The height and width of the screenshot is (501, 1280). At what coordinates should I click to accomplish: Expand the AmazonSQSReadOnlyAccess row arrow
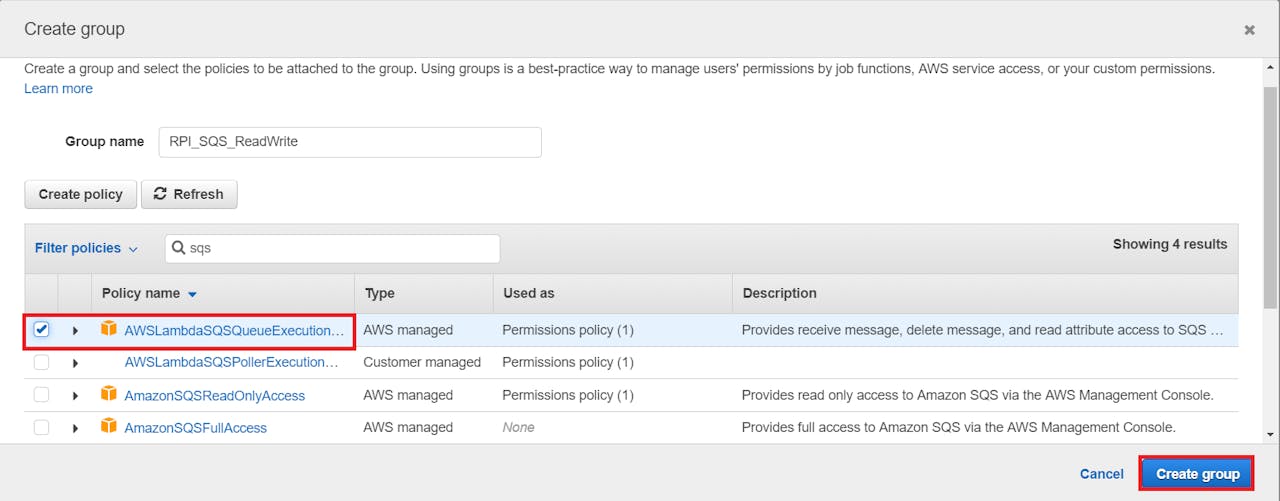pyautogui.click(x=75, y=395)
